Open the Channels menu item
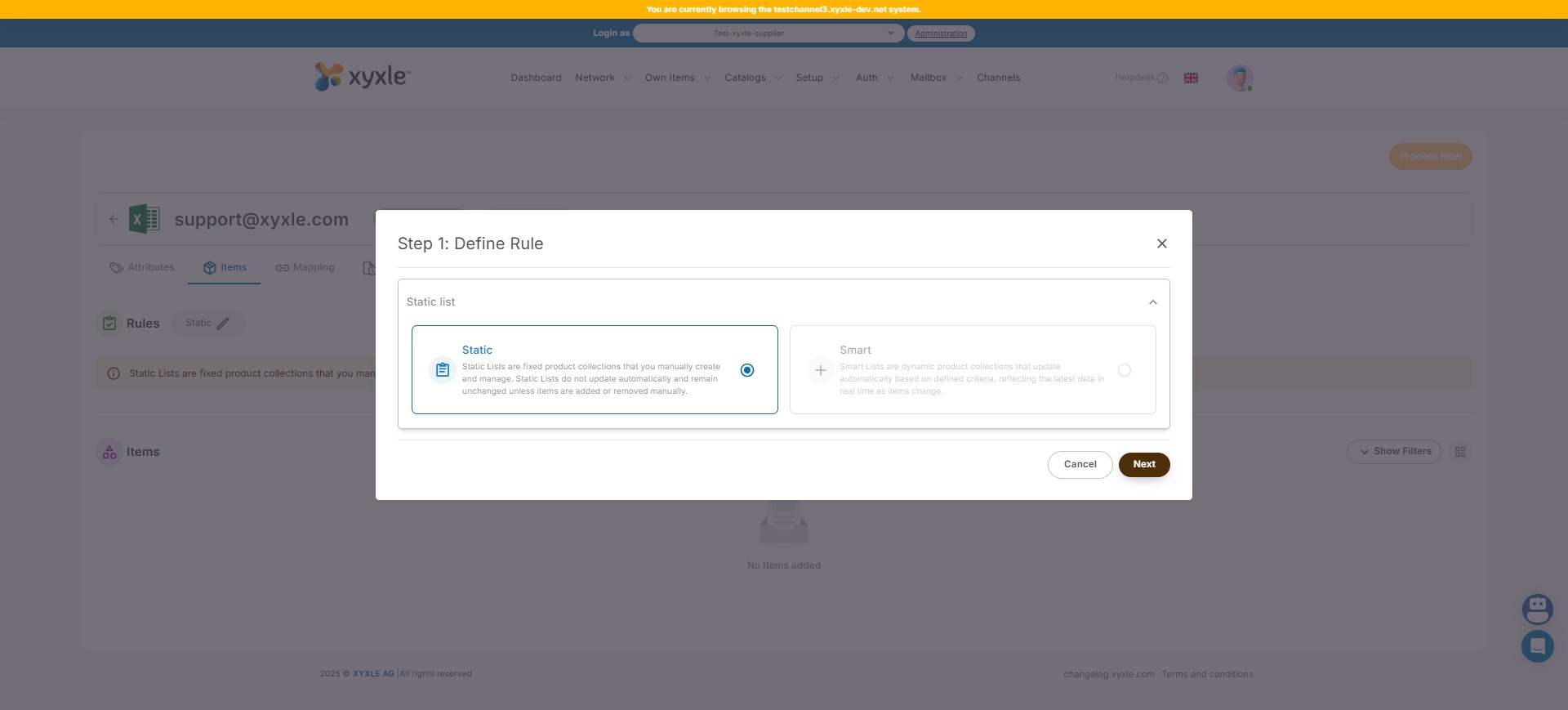1568x710 pixels. click(998, 78)
